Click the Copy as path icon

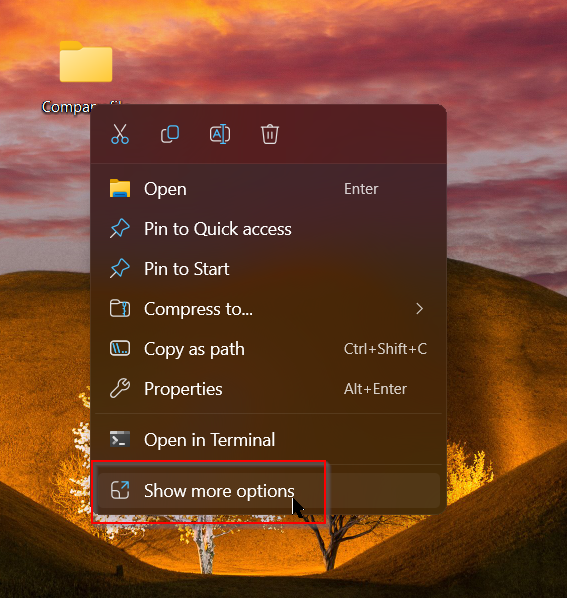(x=120, y=349)
